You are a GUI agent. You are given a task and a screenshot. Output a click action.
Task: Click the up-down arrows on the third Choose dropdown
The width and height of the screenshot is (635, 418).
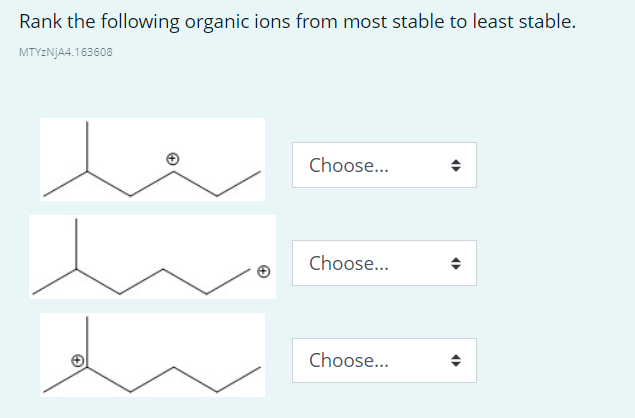(456, 360)
